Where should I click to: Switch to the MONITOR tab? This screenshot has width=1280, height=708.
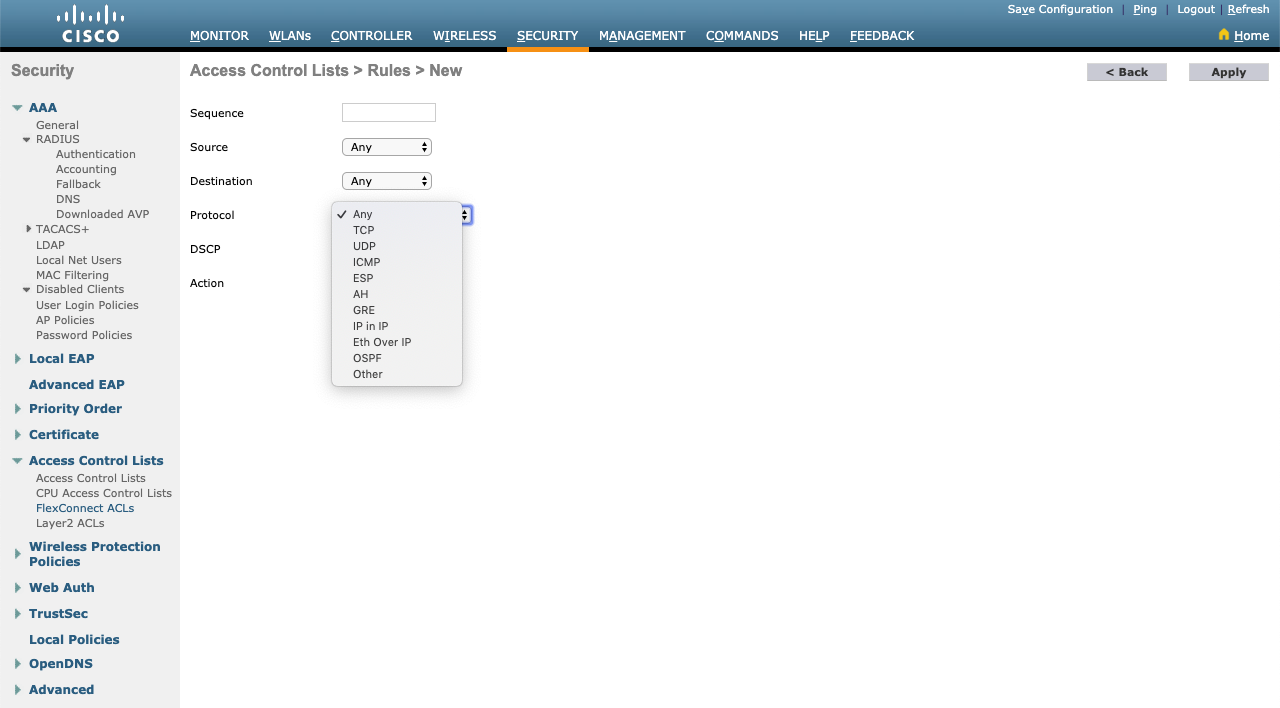pyautogui.click(x=219, y=35)
